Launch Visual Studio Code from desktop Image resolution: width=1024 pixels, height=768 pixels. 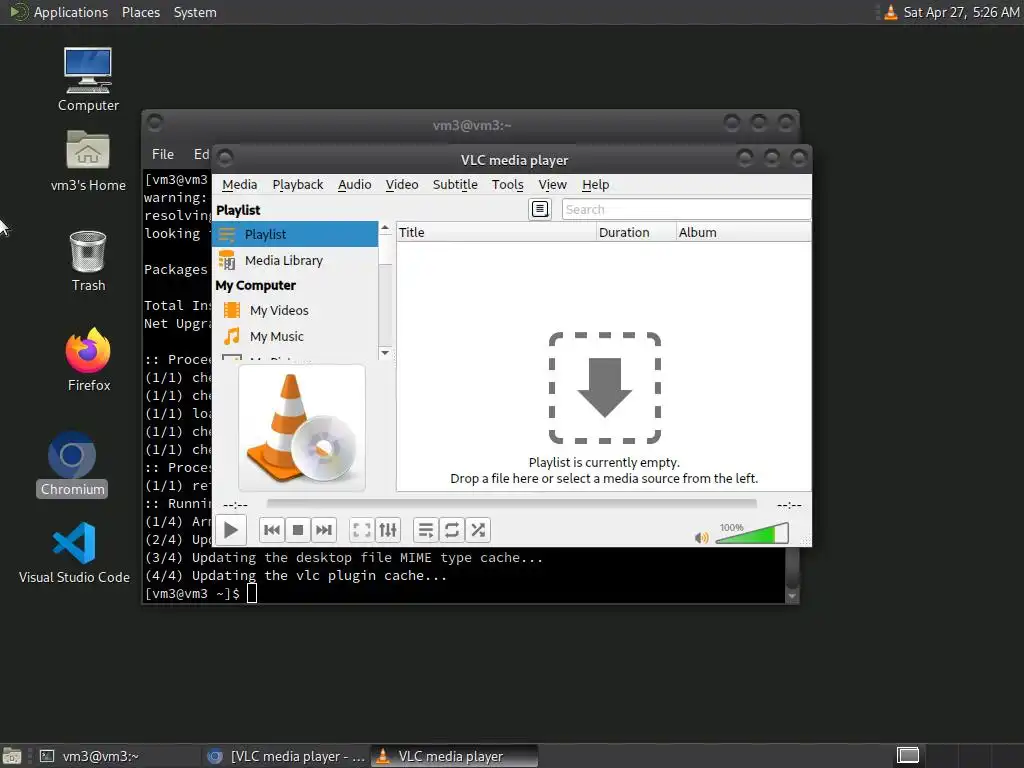click(74, 552)
